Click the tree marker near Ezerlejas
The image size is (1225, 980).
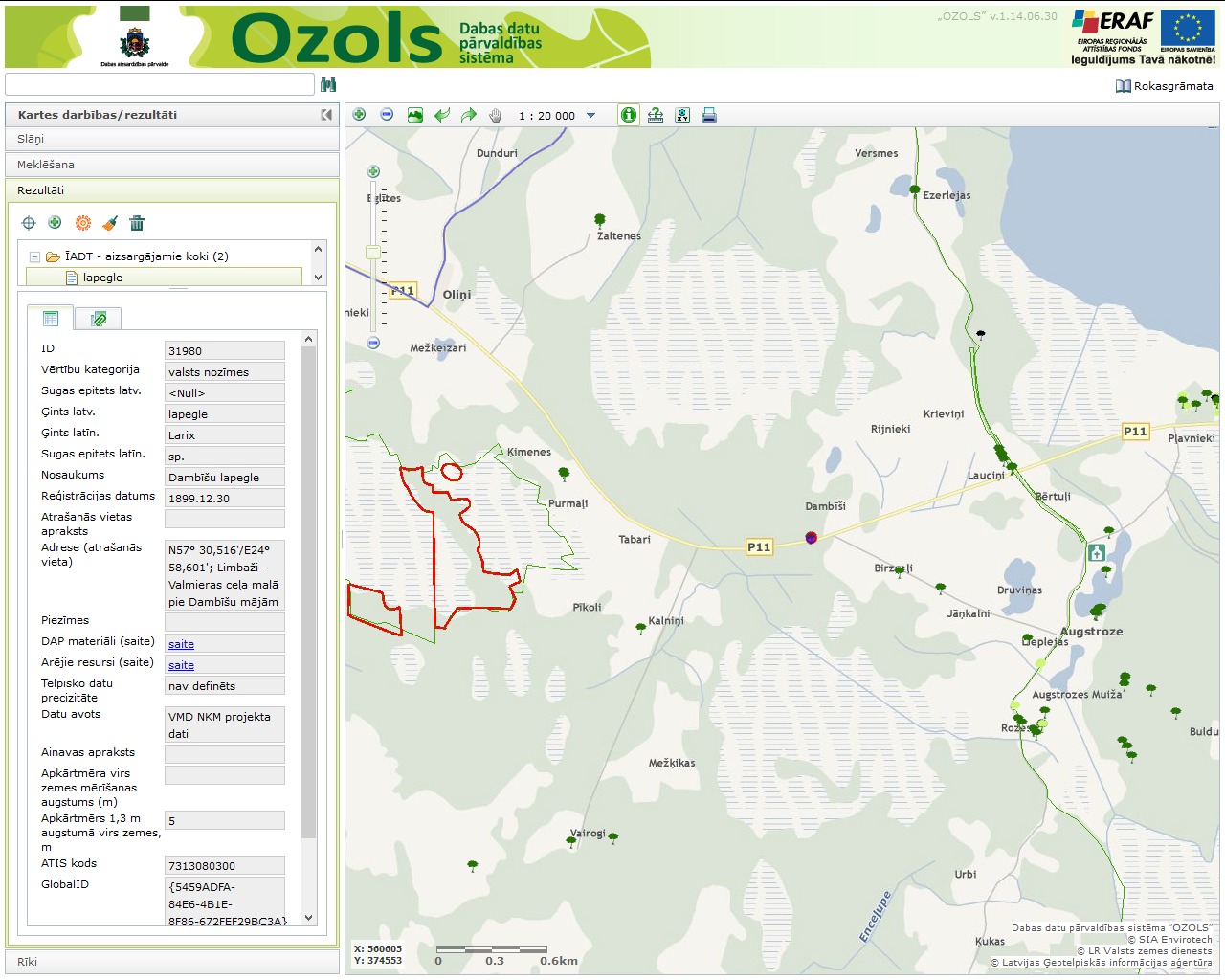pos(915,190)
